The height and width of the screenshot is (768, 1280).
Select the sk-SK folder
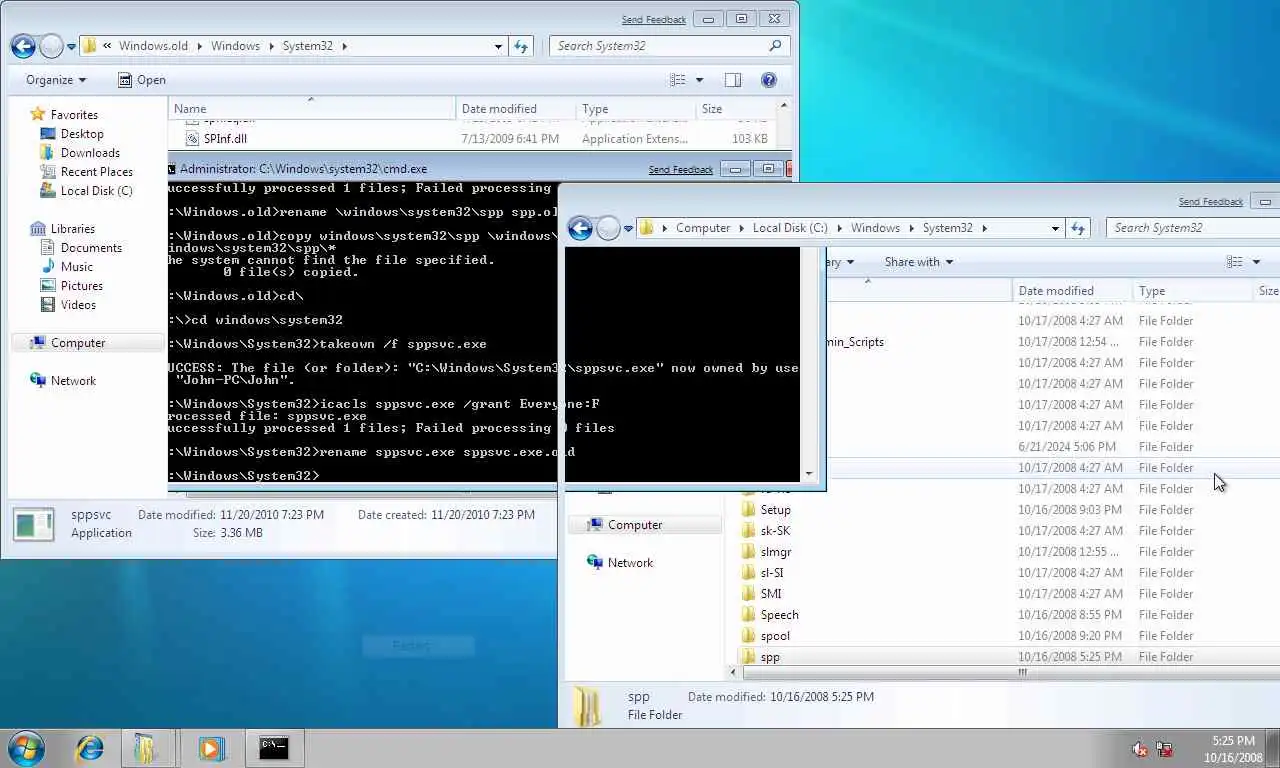775,531
